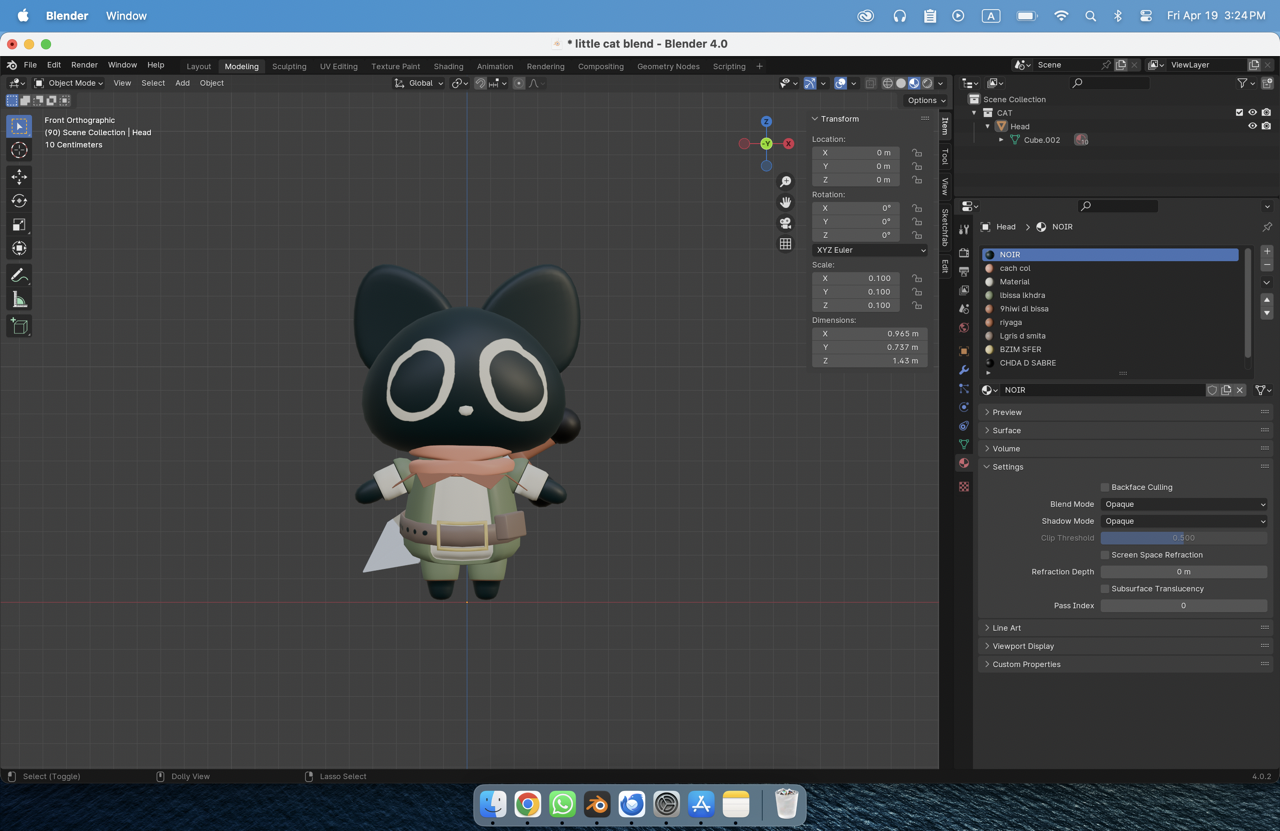
Task: Activate the Rotate tool
Action: click(19, 201)
